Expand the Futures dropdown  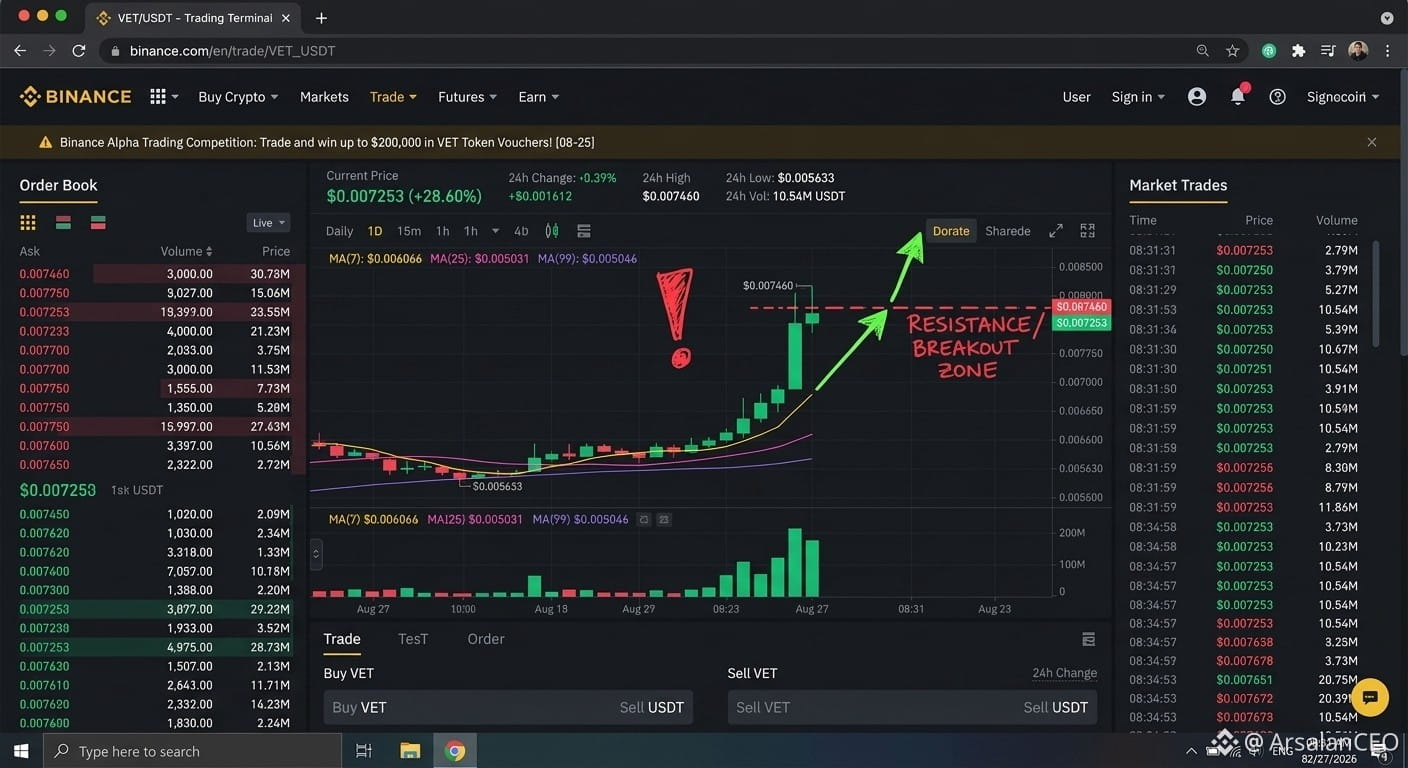(467, 97)
